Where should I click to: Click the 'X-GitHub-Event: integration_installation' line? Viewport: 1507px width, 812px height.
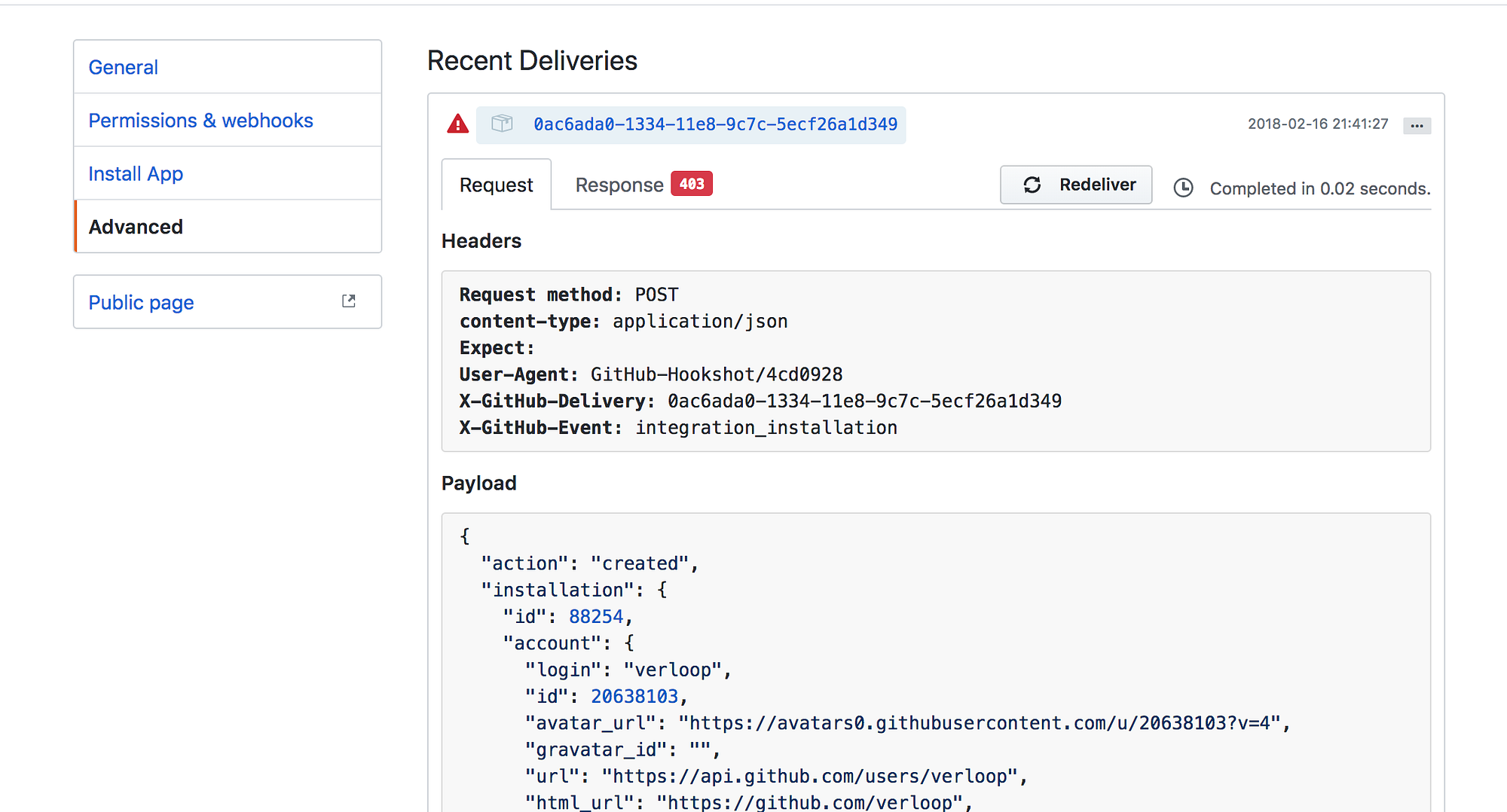pyautogui.click(x=678, y=428)
